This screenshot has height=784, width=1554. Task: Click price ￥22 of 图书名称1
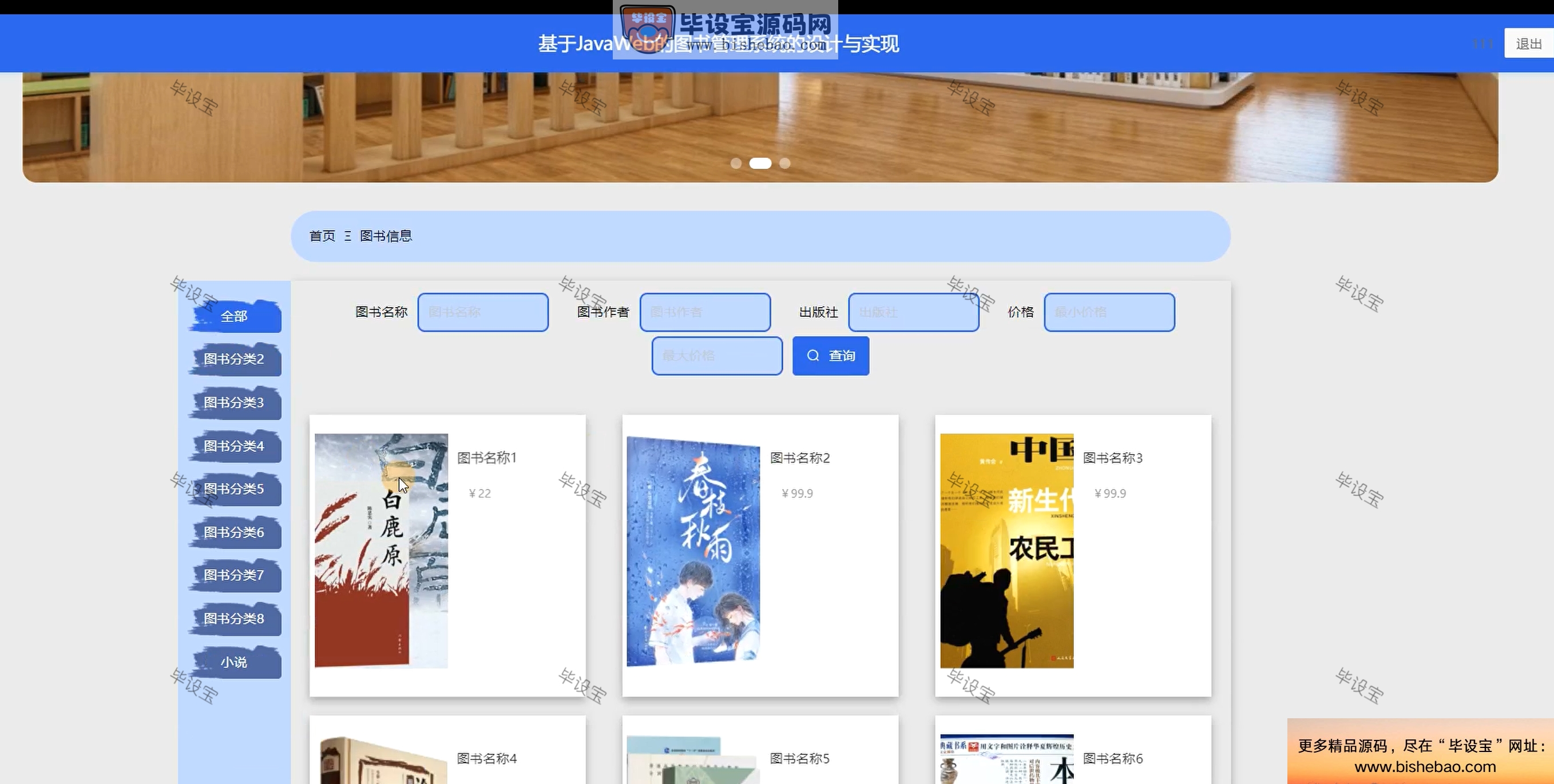point(479,494)
